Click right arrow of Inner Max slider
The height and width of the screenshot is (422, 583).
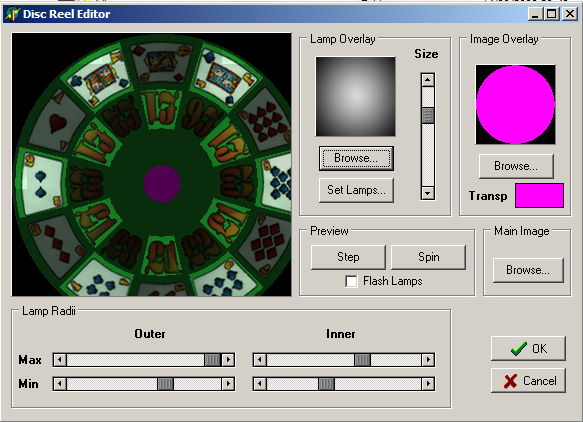428,360
